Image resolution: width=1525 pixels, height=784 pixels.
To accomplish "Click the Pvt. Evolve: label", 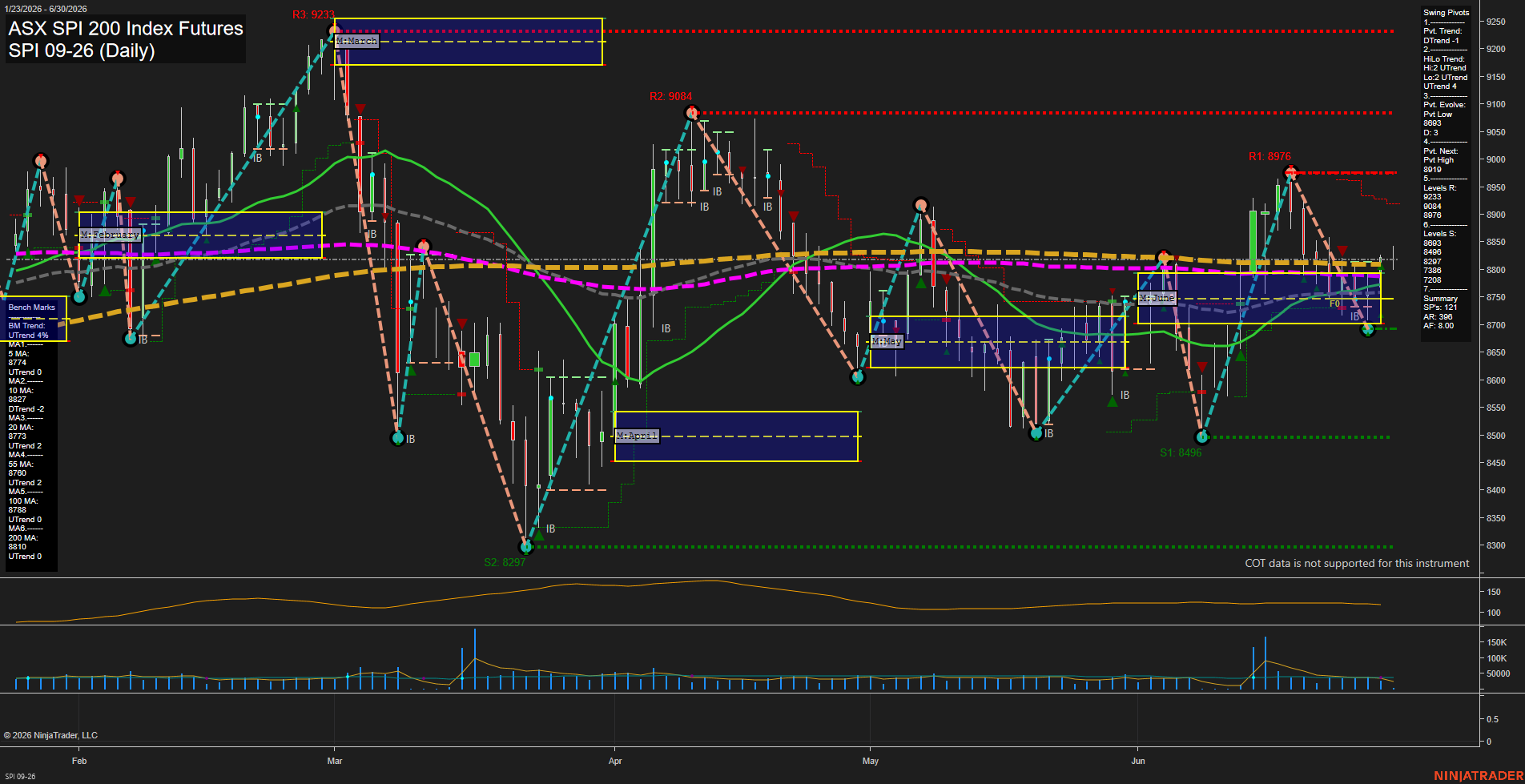I will pyautogui.click(x=1444, y=105).
